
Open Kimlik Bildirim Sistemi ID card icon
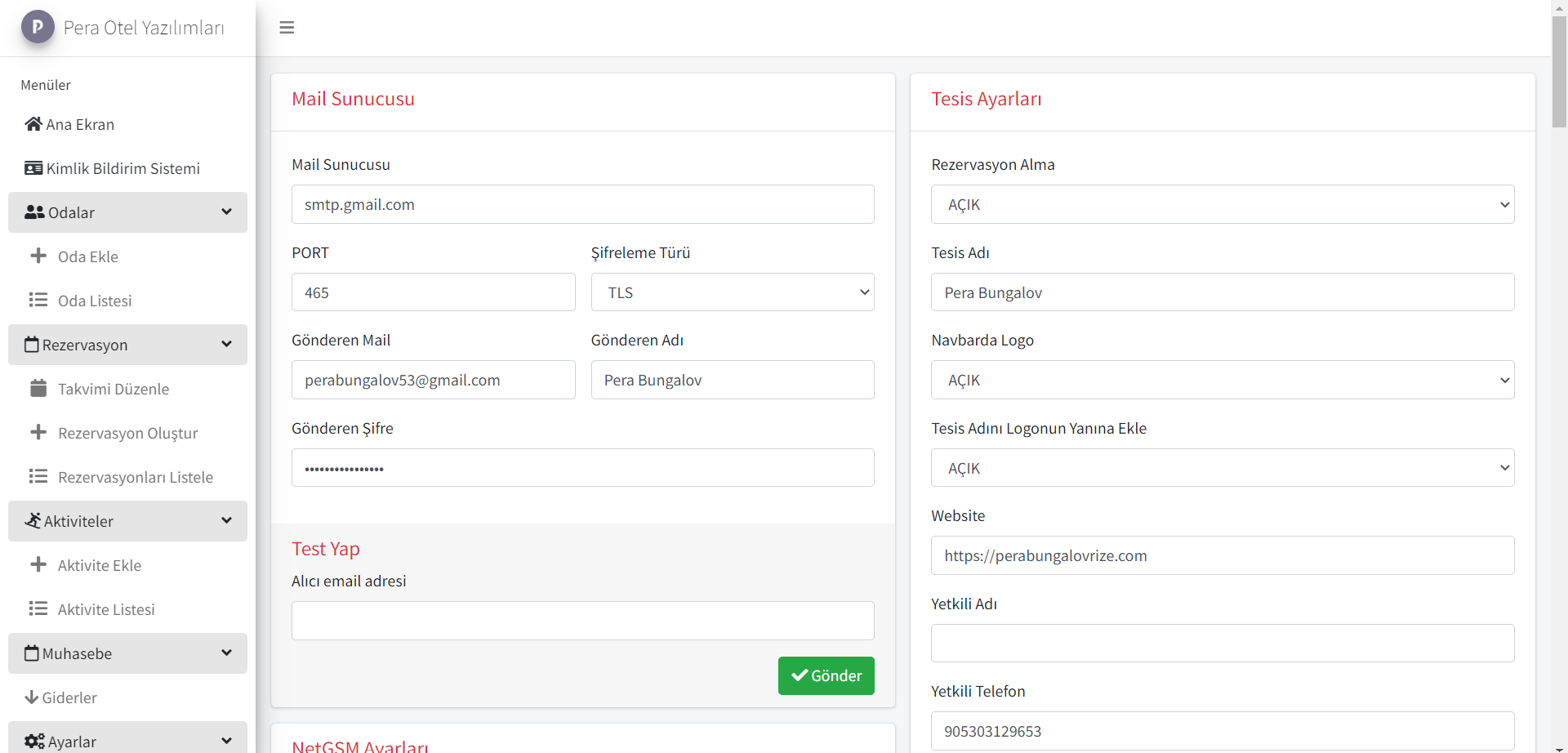click(33, 168)
